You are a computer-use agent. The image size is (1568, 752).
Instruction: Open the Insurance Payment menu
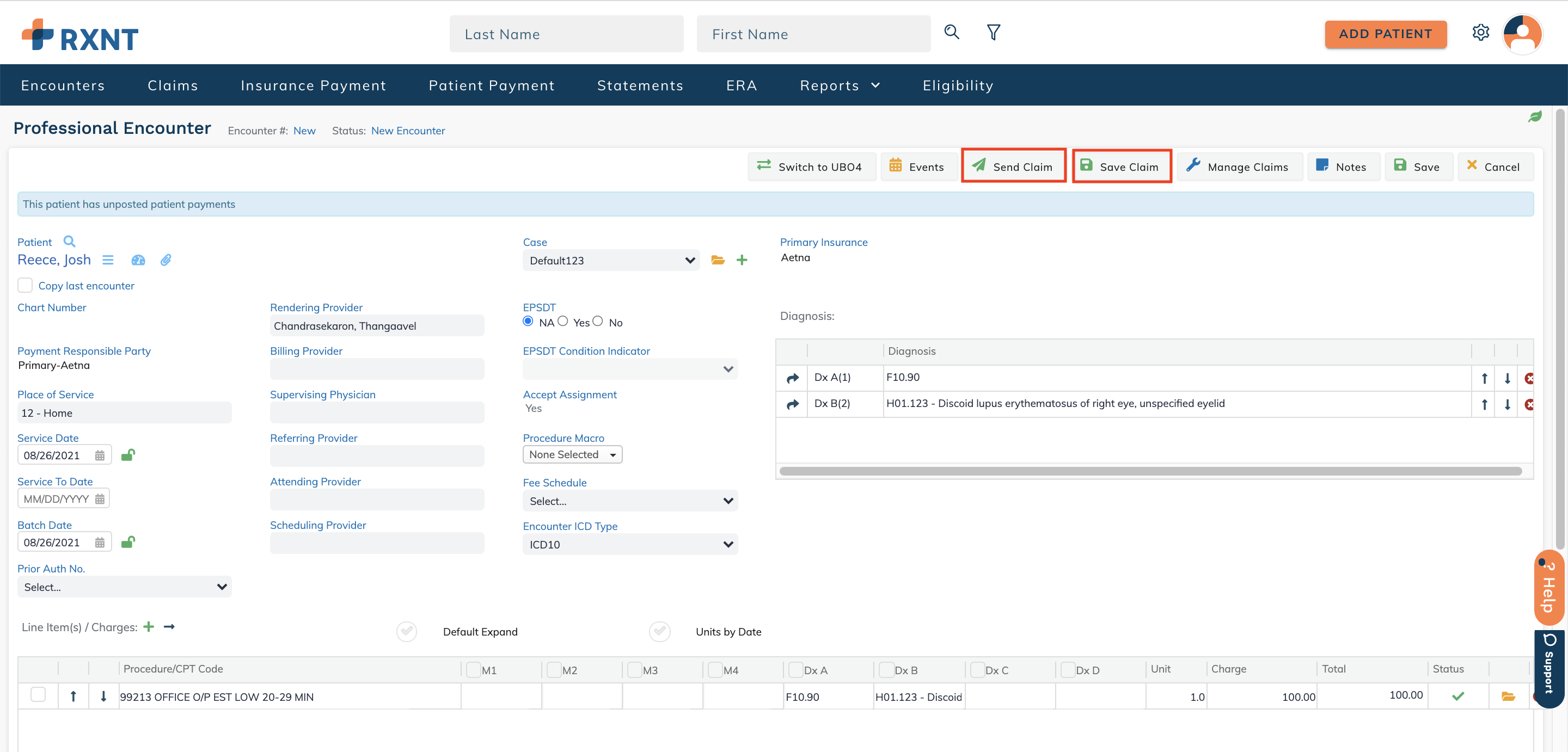click(313, 85)
